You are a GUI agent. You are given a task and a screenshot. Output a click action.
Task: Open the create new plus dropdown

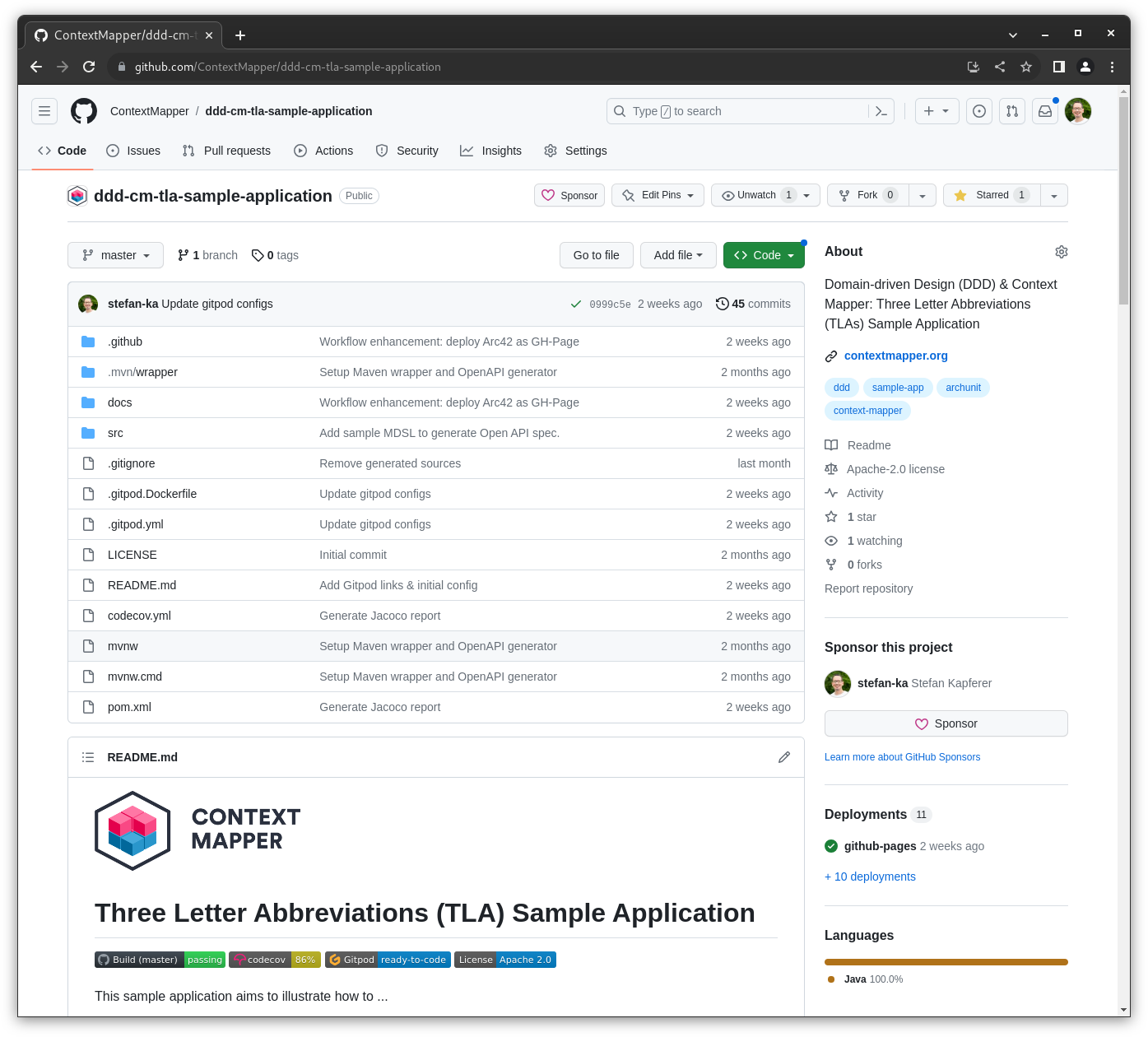tap(937, 111)
